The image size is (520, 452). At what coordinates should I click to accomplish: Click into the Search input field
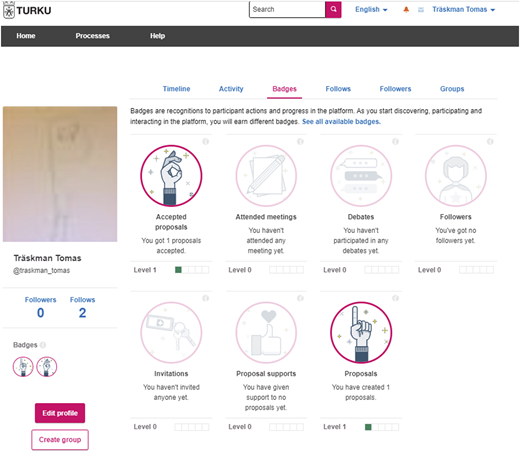tap(287, 9)
